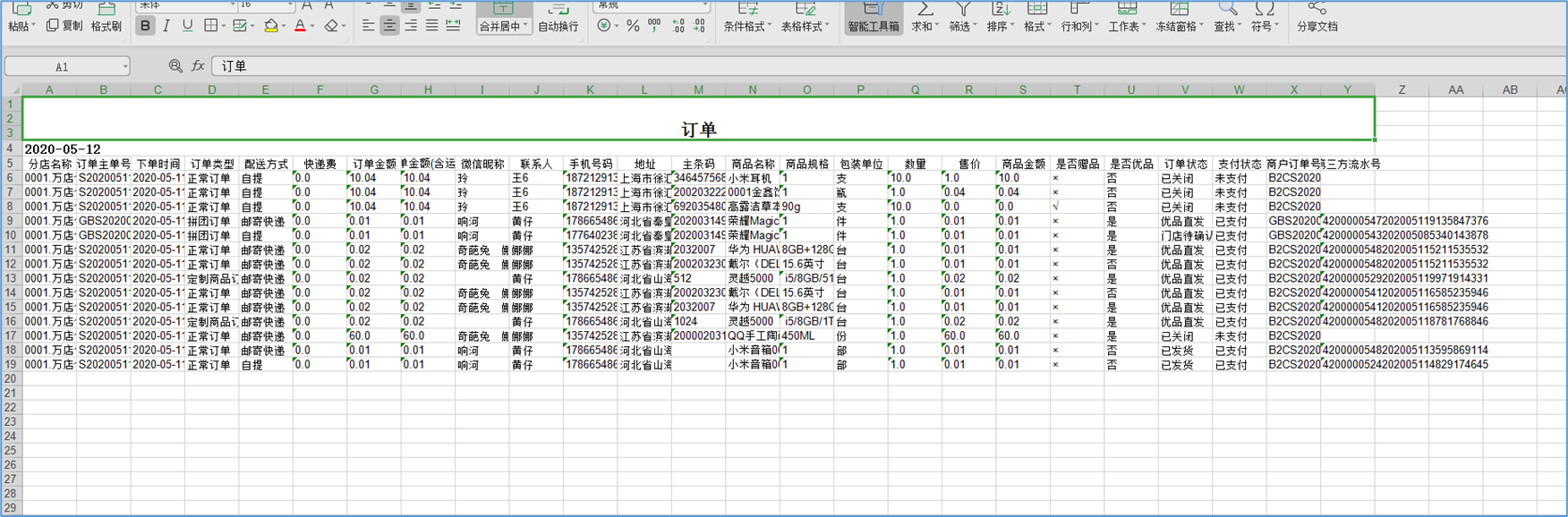Screen dimensions: 1568x517
Task: Open the 查找 find dropdown
Action: (x=1228, y=27)
